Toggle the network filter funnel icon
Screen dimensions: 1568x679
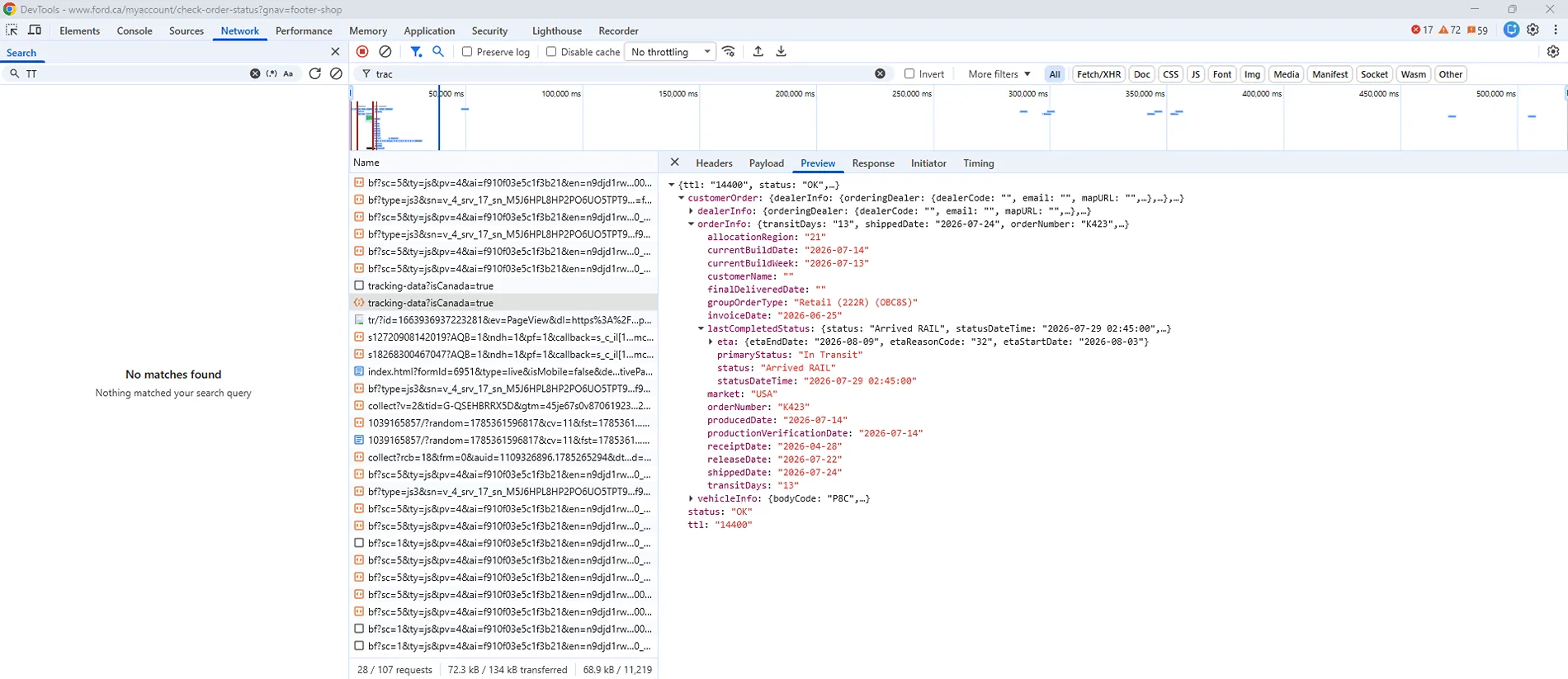click(x=416, y=51)
